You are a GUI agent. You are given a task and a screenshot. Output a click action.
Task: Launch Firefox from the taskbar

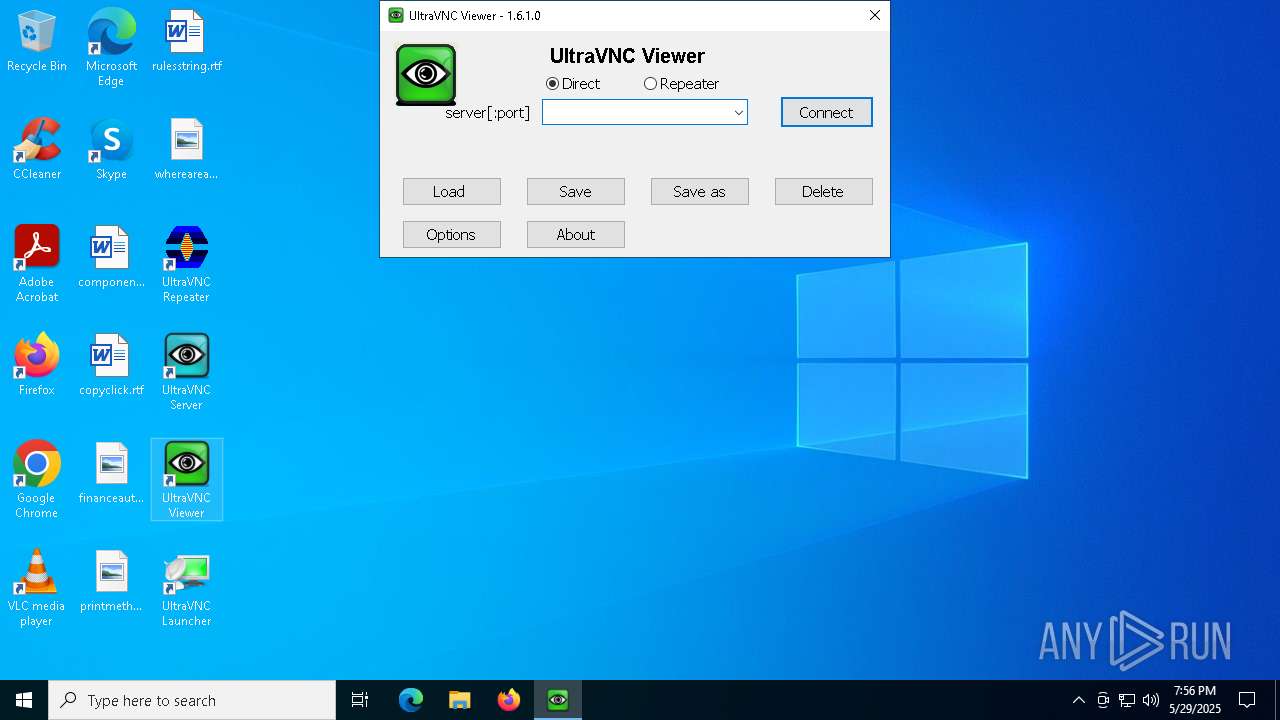point(509,700)
